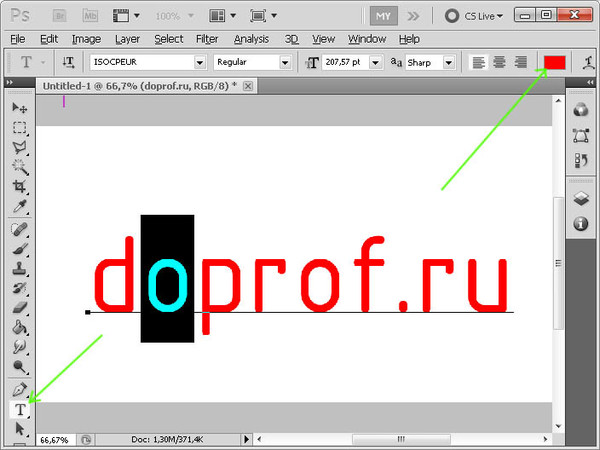Select the Eyedropper tool

pyautogui.click(x=19, y=207)
